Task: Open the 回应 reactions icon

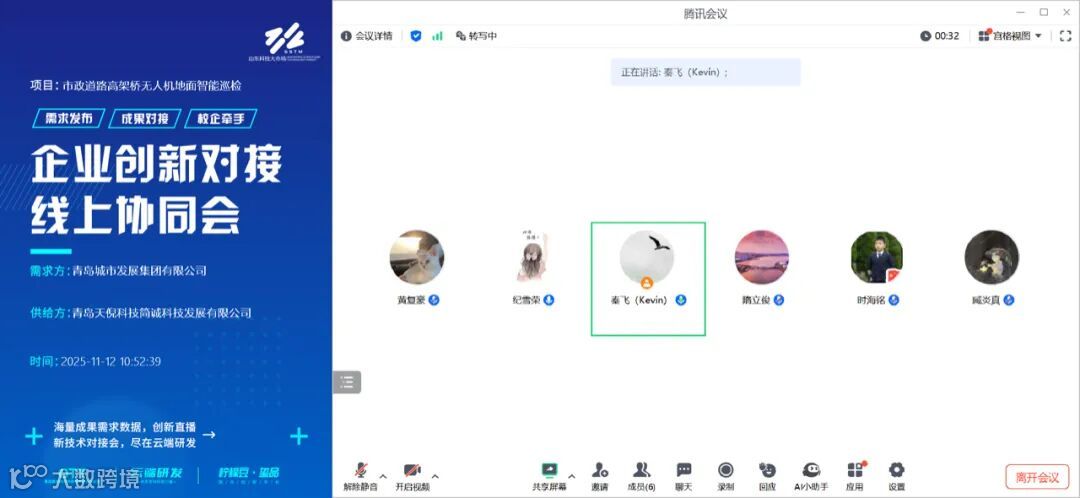Action: [767, 477]
